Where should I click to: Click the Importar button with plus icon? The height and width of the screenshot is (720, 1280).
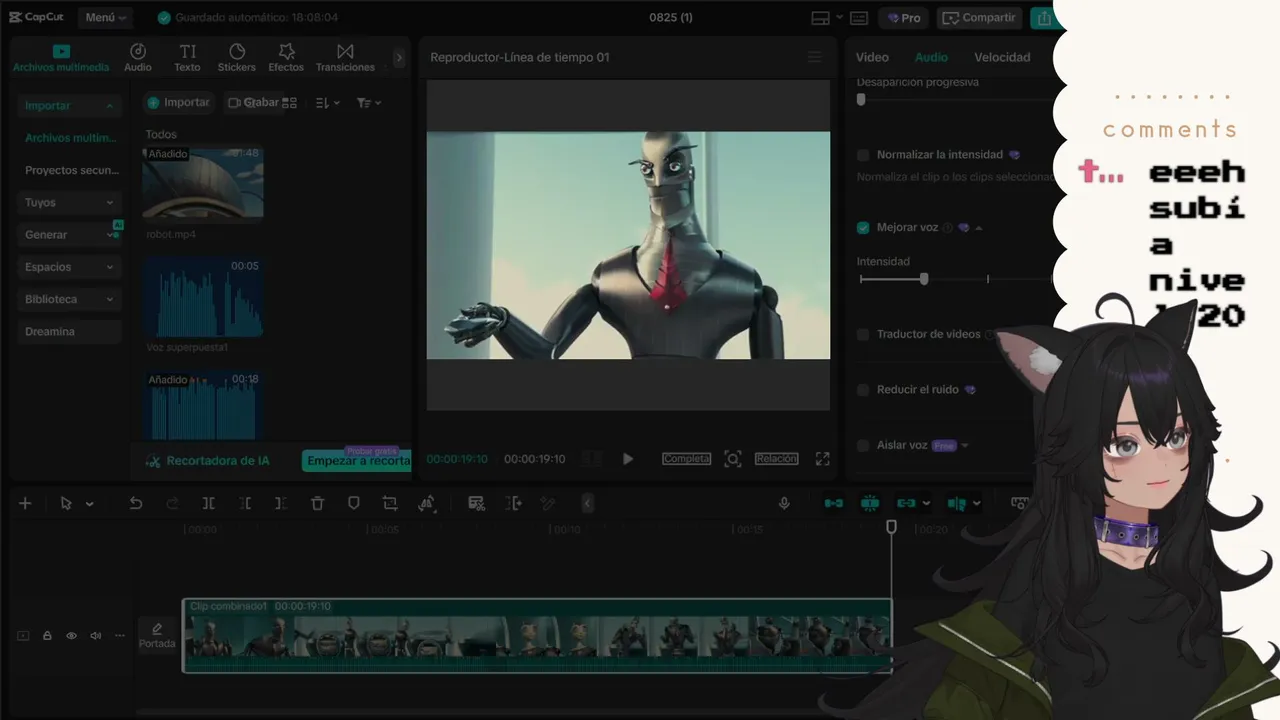coord(178,102)
